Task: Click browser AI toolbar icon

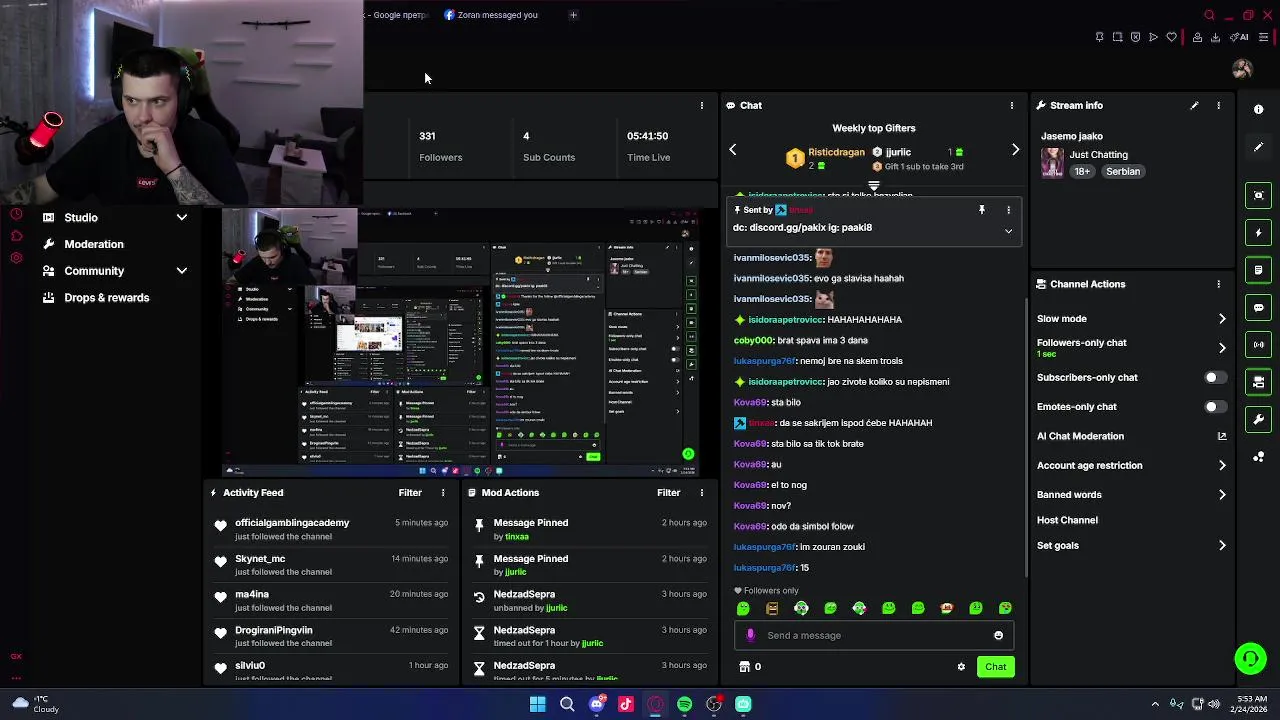Action: (x=1241, y=37)
